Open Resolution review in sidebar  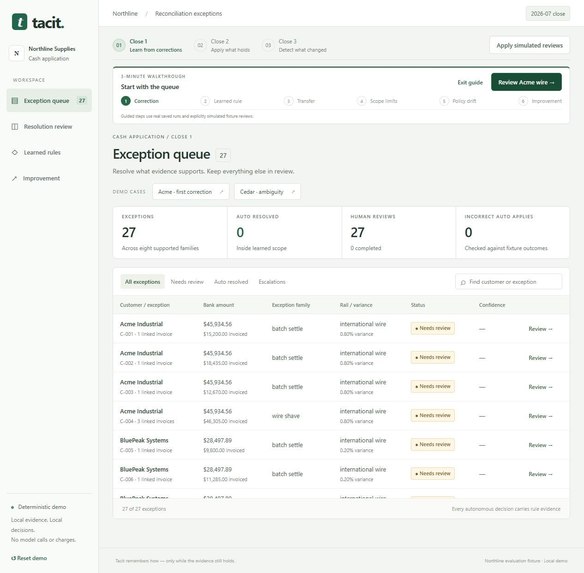[x=49, y=127]
